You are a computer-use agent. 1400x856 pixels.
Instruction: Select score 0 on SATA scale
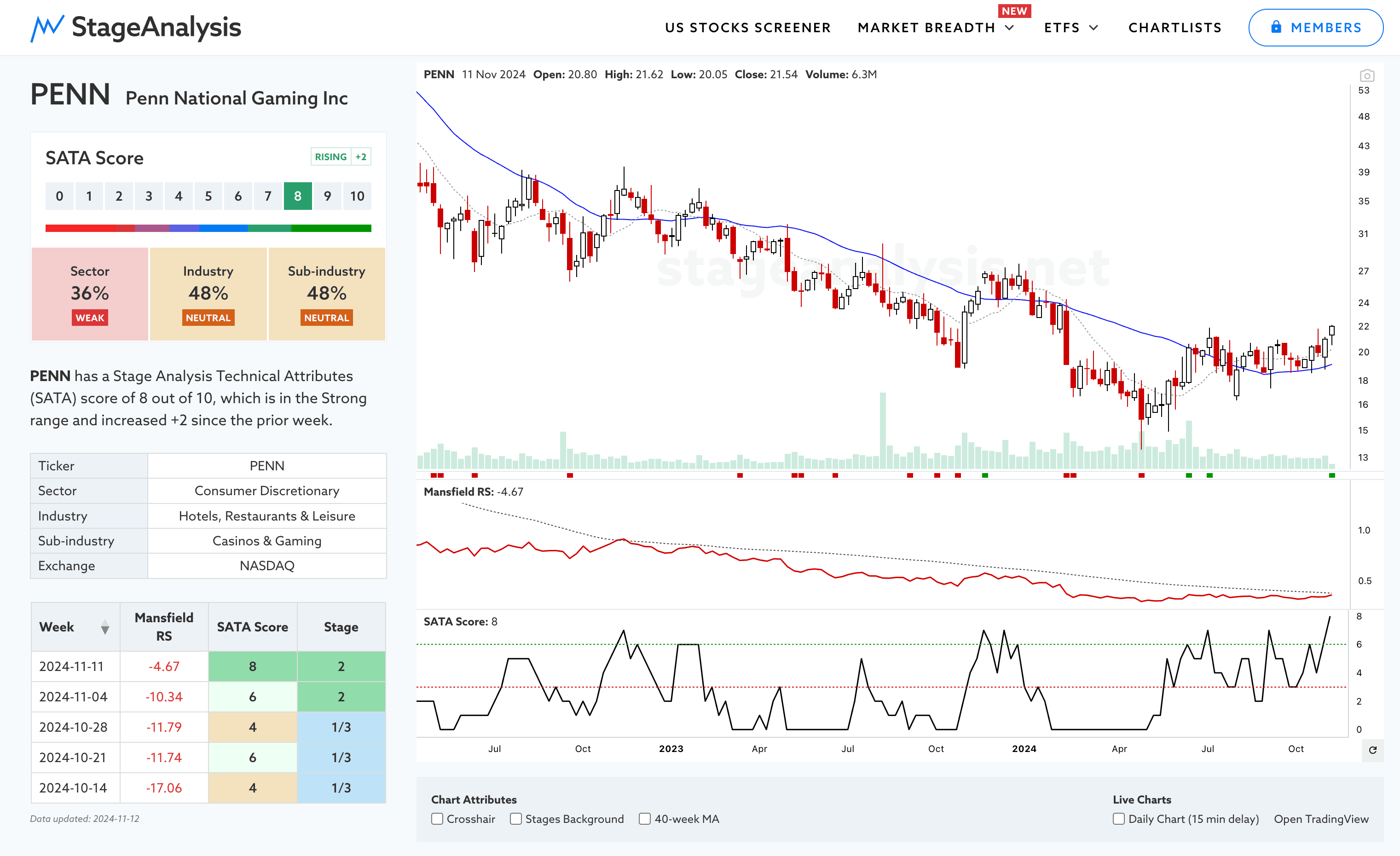pyautogui.click(x=60, y=196)
